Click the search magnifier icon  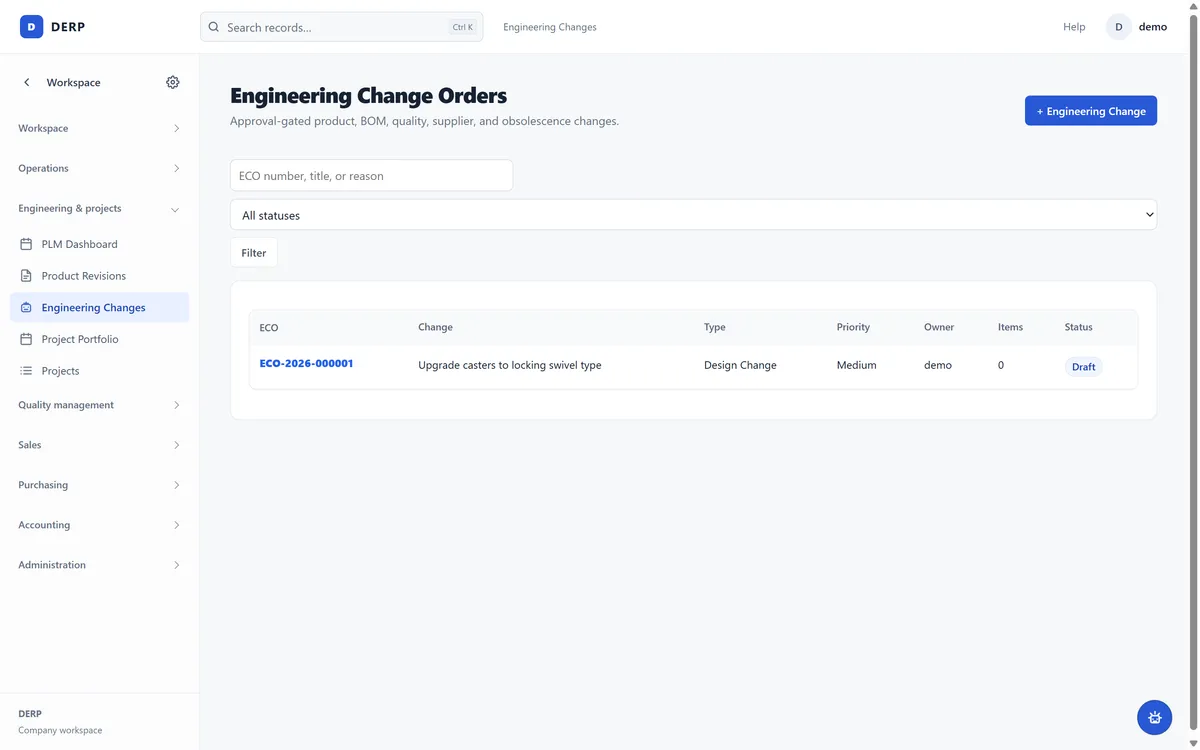coord(214,27)
